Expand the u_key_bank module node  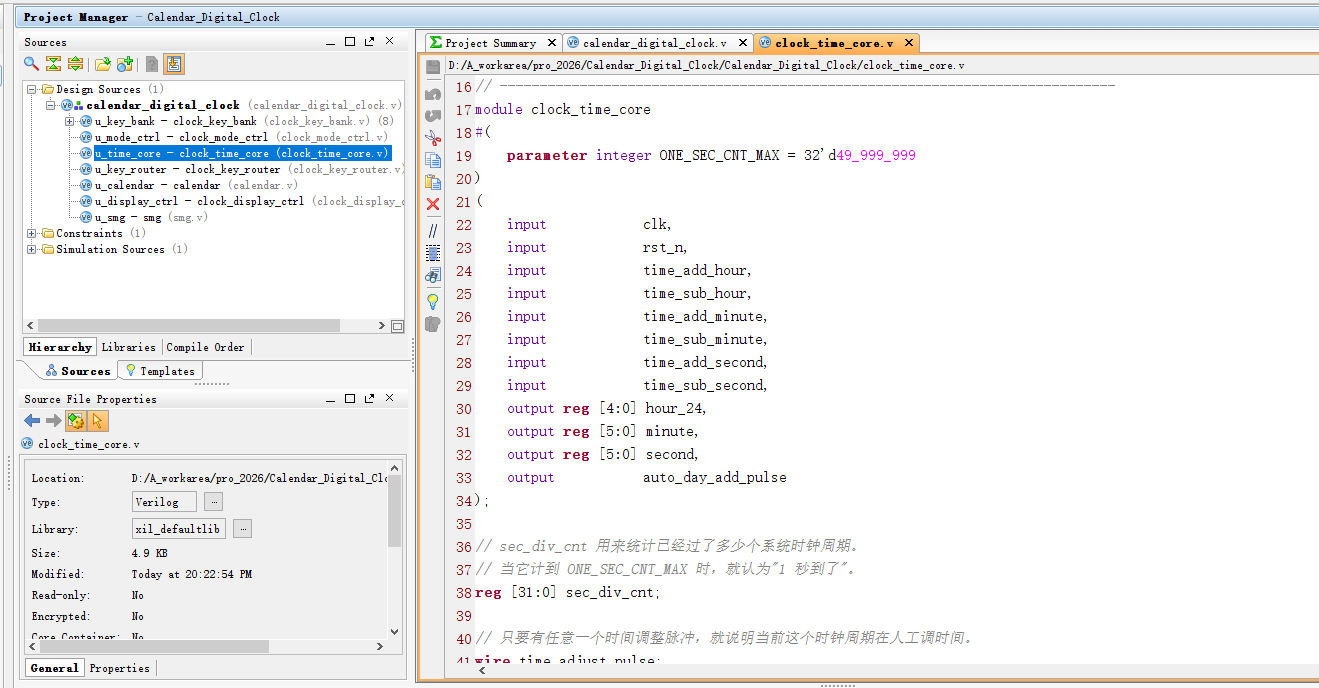click(70, 121)
